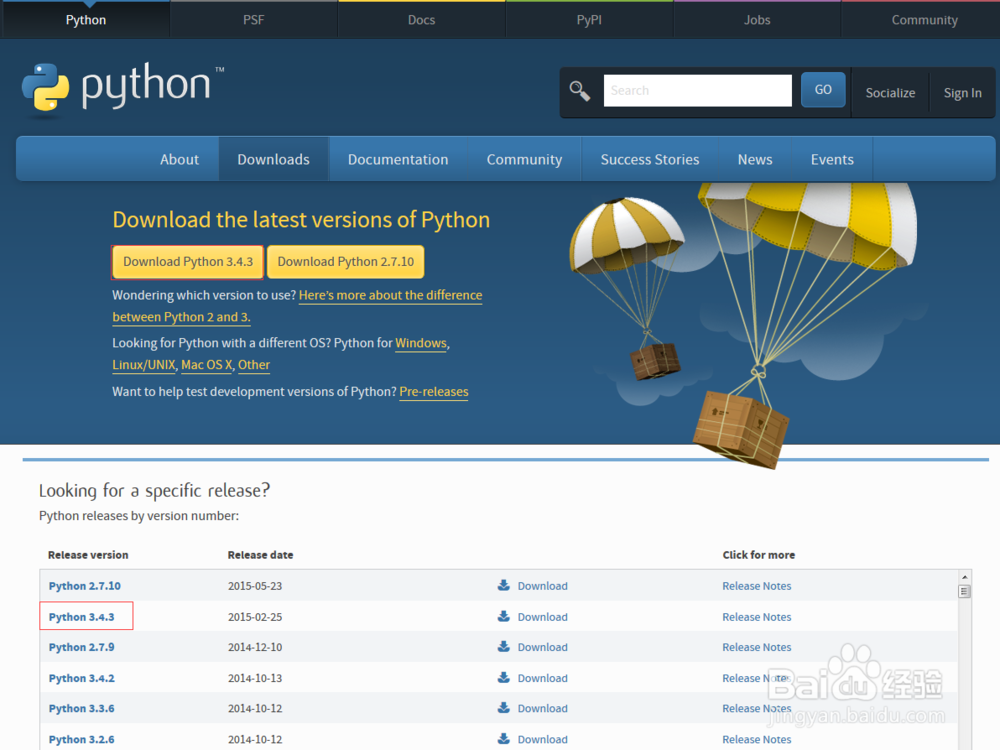The width and height of the screenshot is (1000, 750).
Task: Open the PyPI top site tab
Action: [x=589, y=20]
